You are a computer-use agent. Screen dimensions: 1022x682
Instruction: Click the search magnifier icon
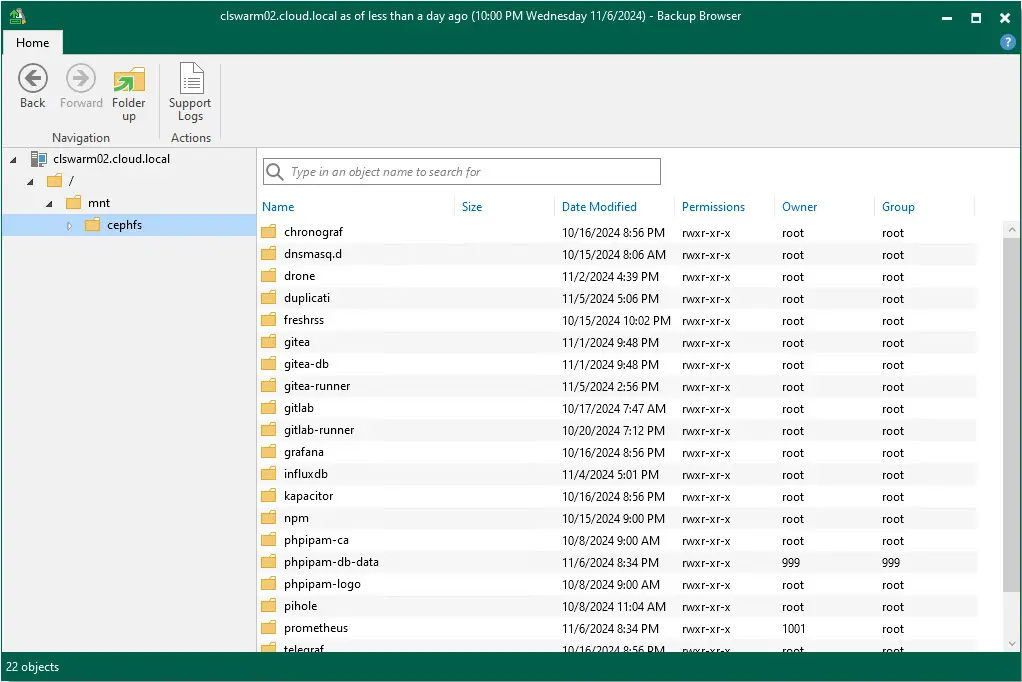point(275,172)
